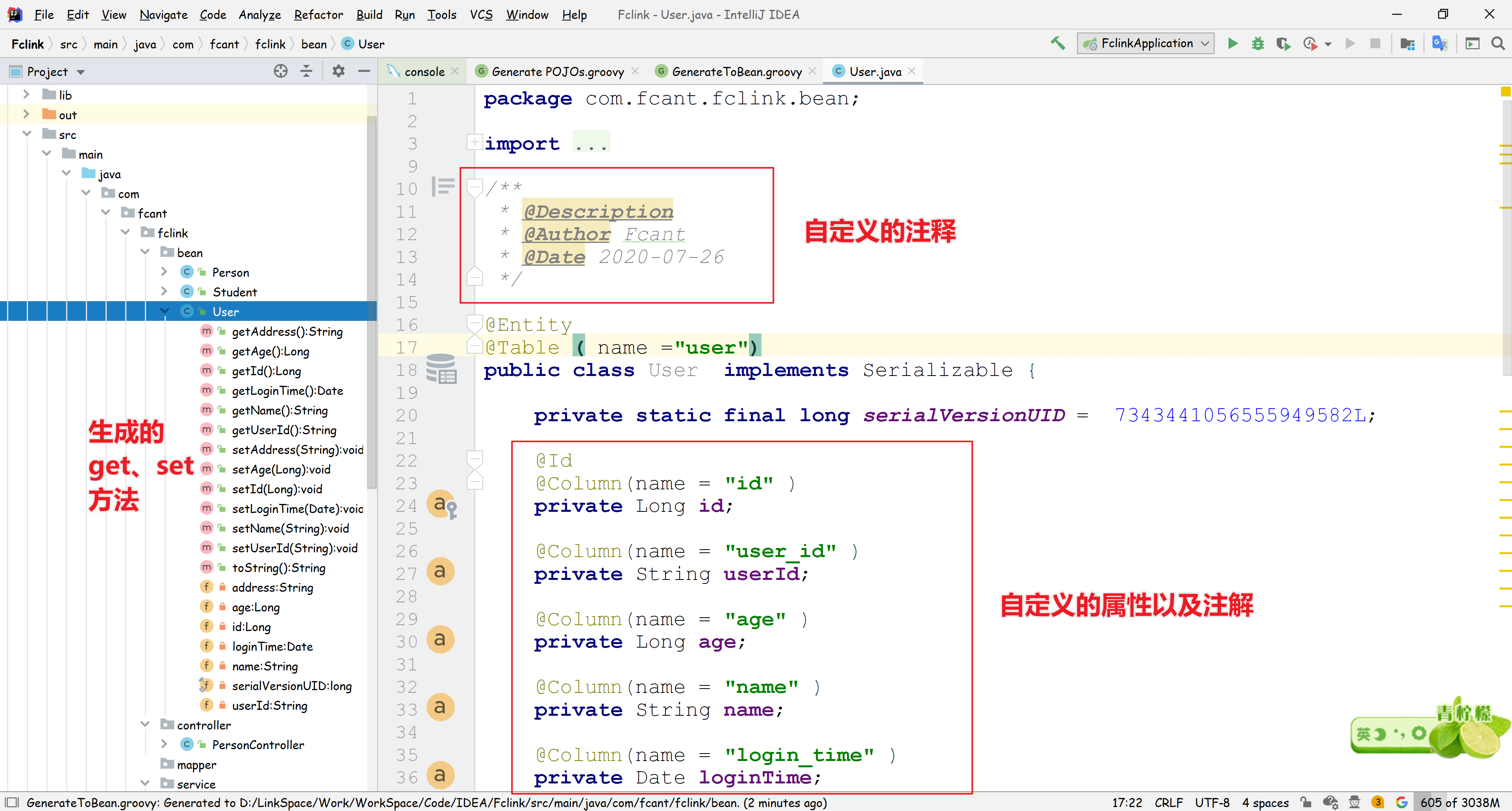Open Project panel settings gear
The width and height of the screenshot is (1512, 811).
pyautogui.click(x=338, y=72)
